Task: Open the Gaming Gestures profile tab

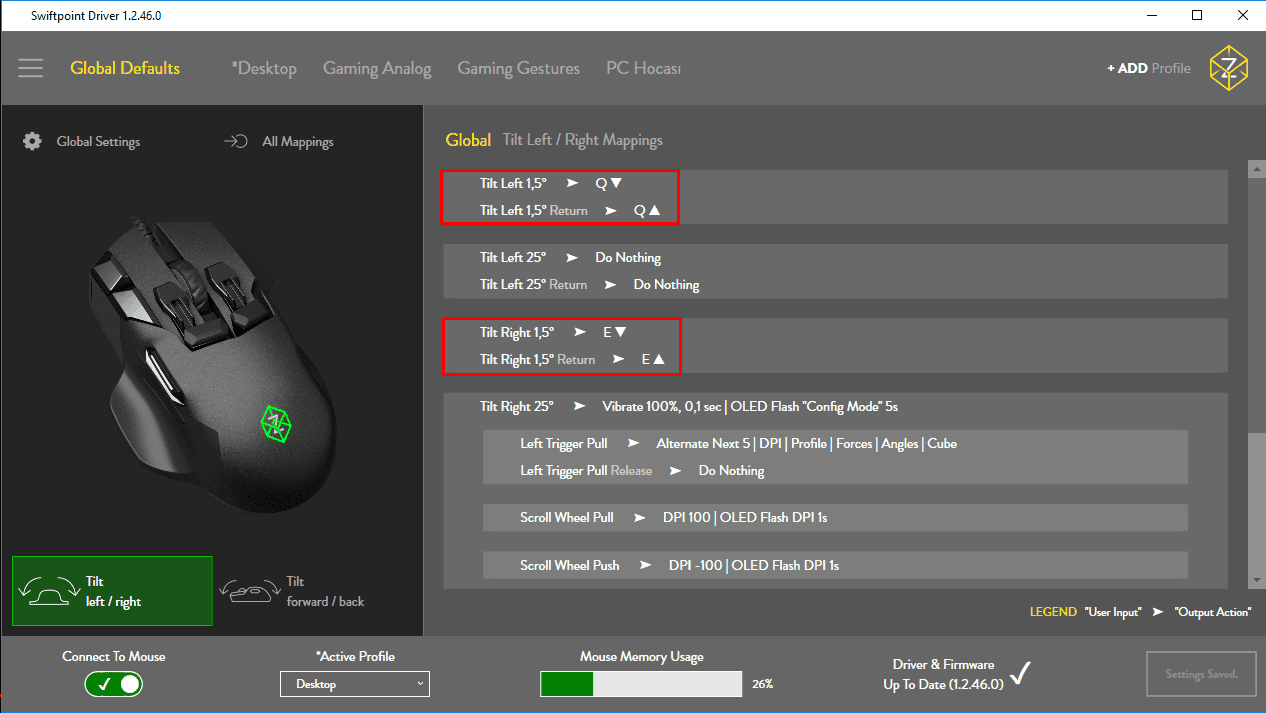Action: click(518, 68)
